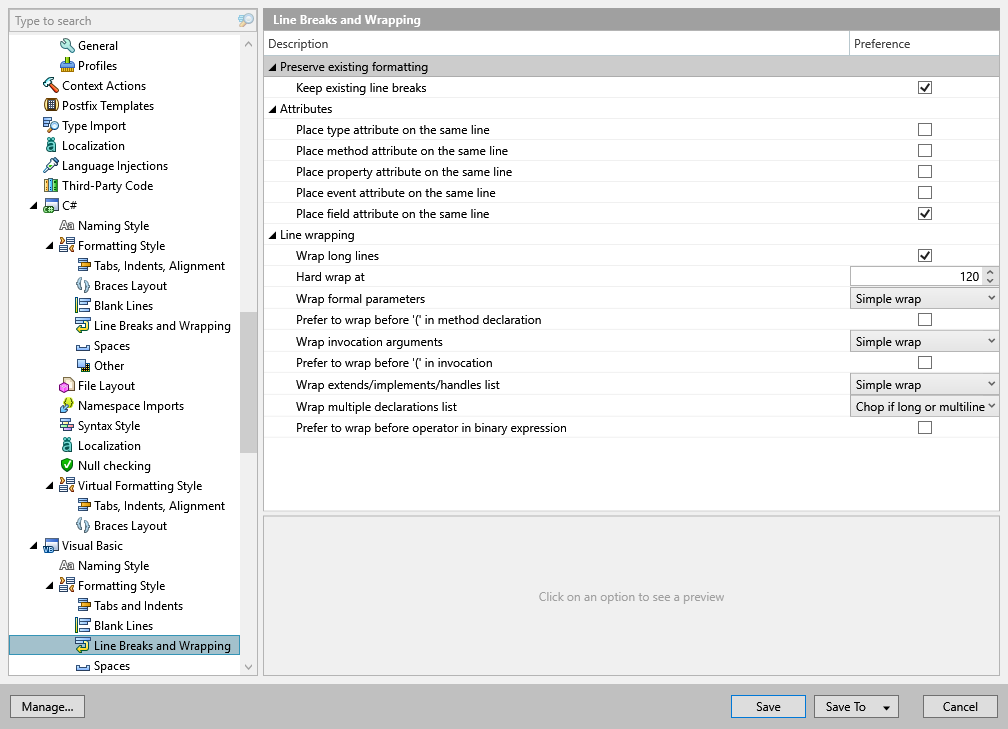Click the Save To button
This screenshot has height=729, width=1008.
click(x=845, y=706)
